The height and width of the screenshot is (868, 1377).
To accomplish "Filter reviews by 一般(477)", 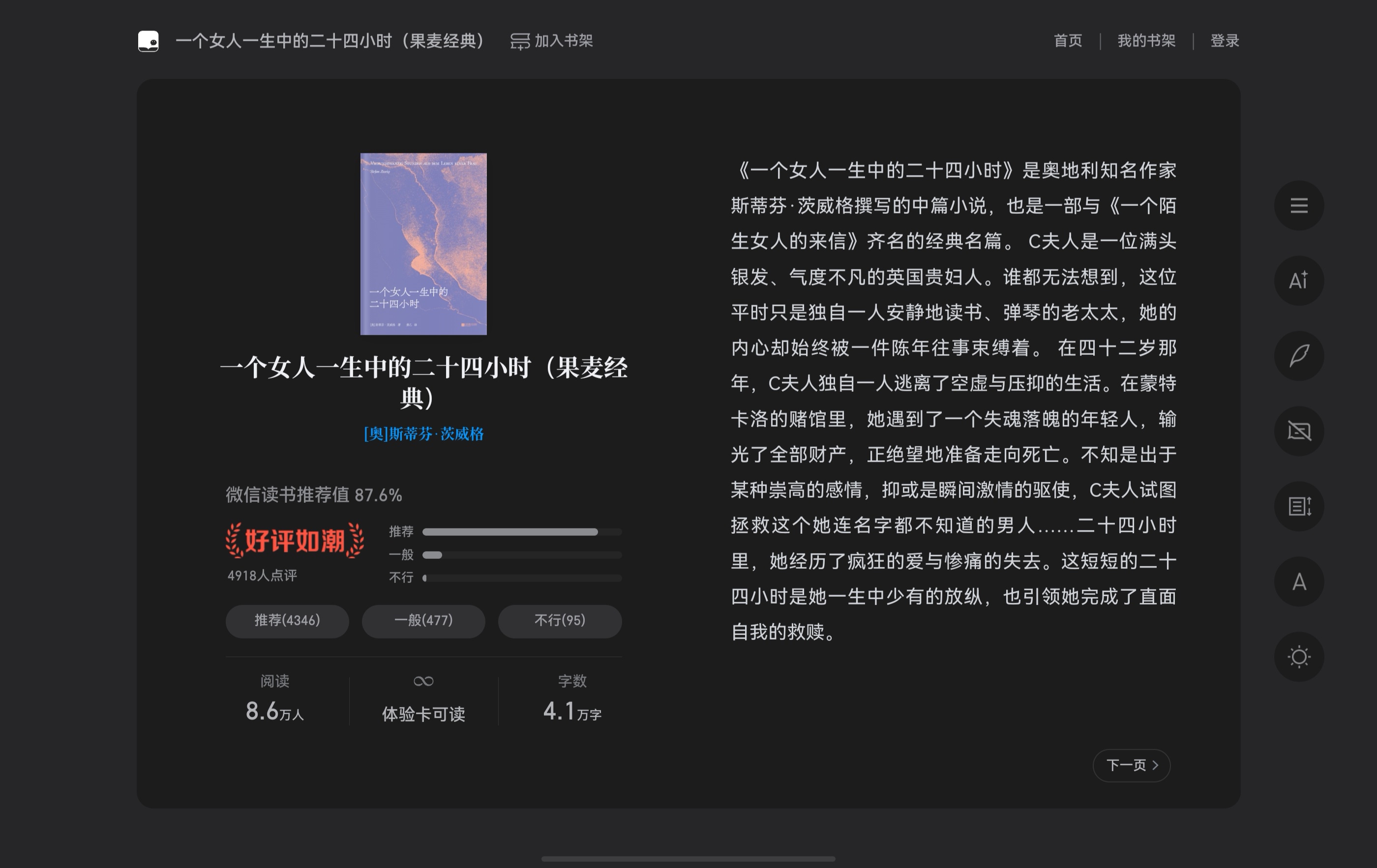I will tap(423, 621).
